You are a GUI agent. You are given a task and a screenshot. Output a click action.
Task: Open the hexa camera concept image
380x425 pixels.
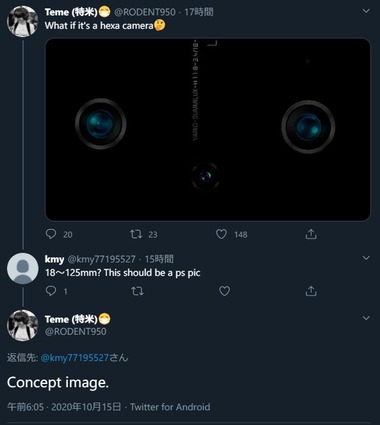pos(208,129)
